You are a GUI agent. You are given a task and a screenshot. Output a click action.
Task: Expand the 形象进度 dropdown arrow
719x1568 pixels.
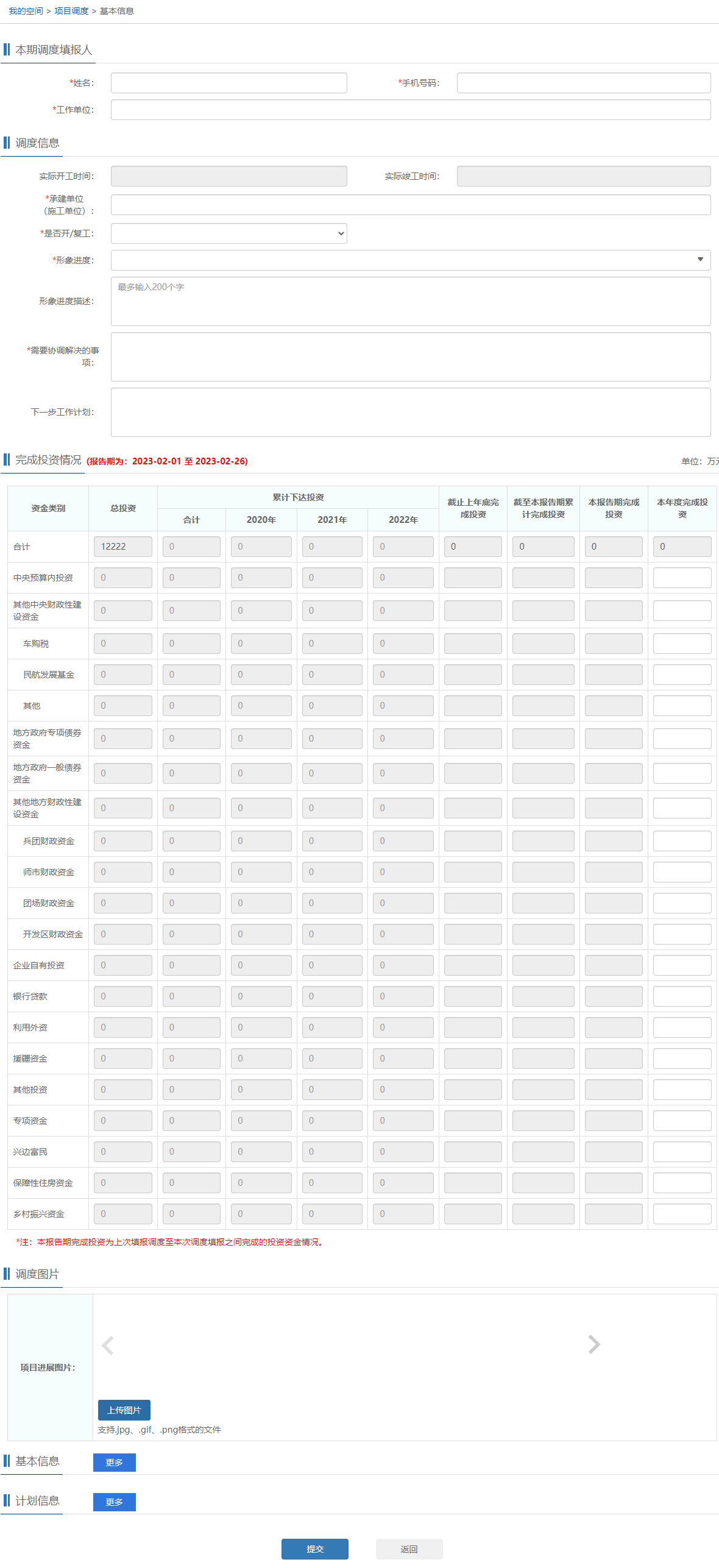coord(700,260)
